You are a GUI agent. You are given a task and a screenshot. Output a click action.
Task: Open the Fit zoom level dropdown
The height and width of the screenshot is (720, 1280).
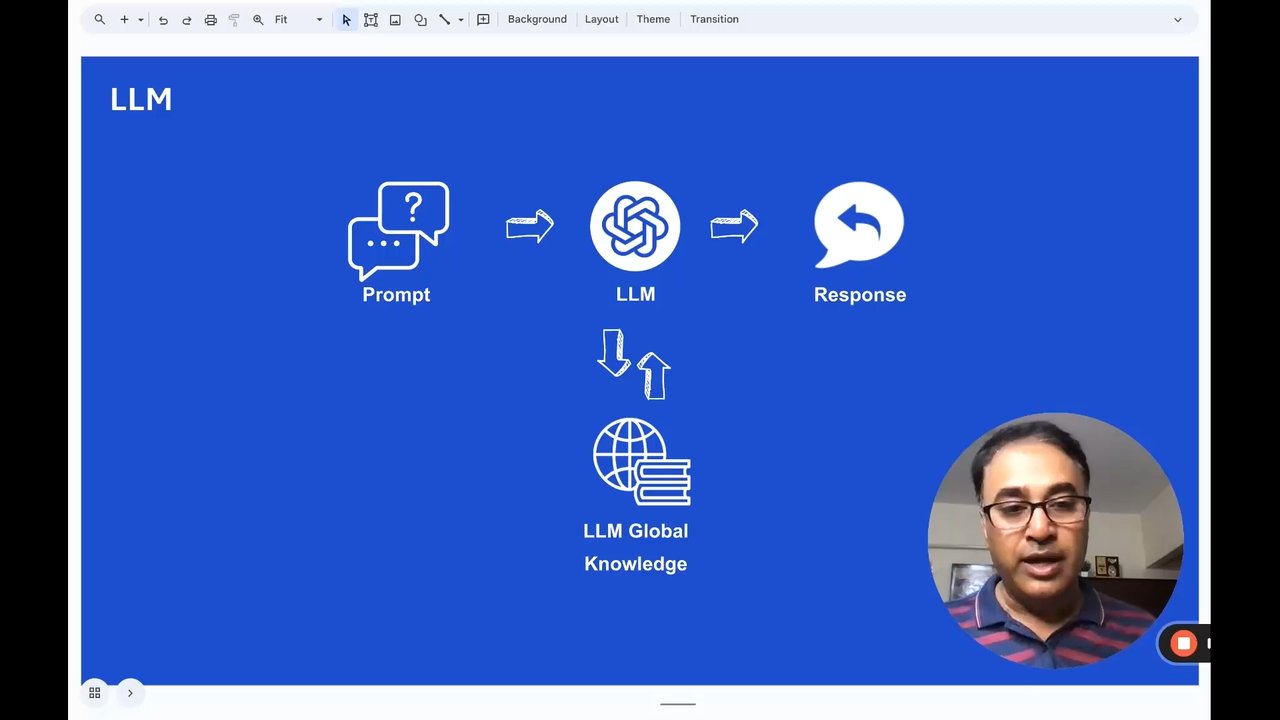coord(299,20)
